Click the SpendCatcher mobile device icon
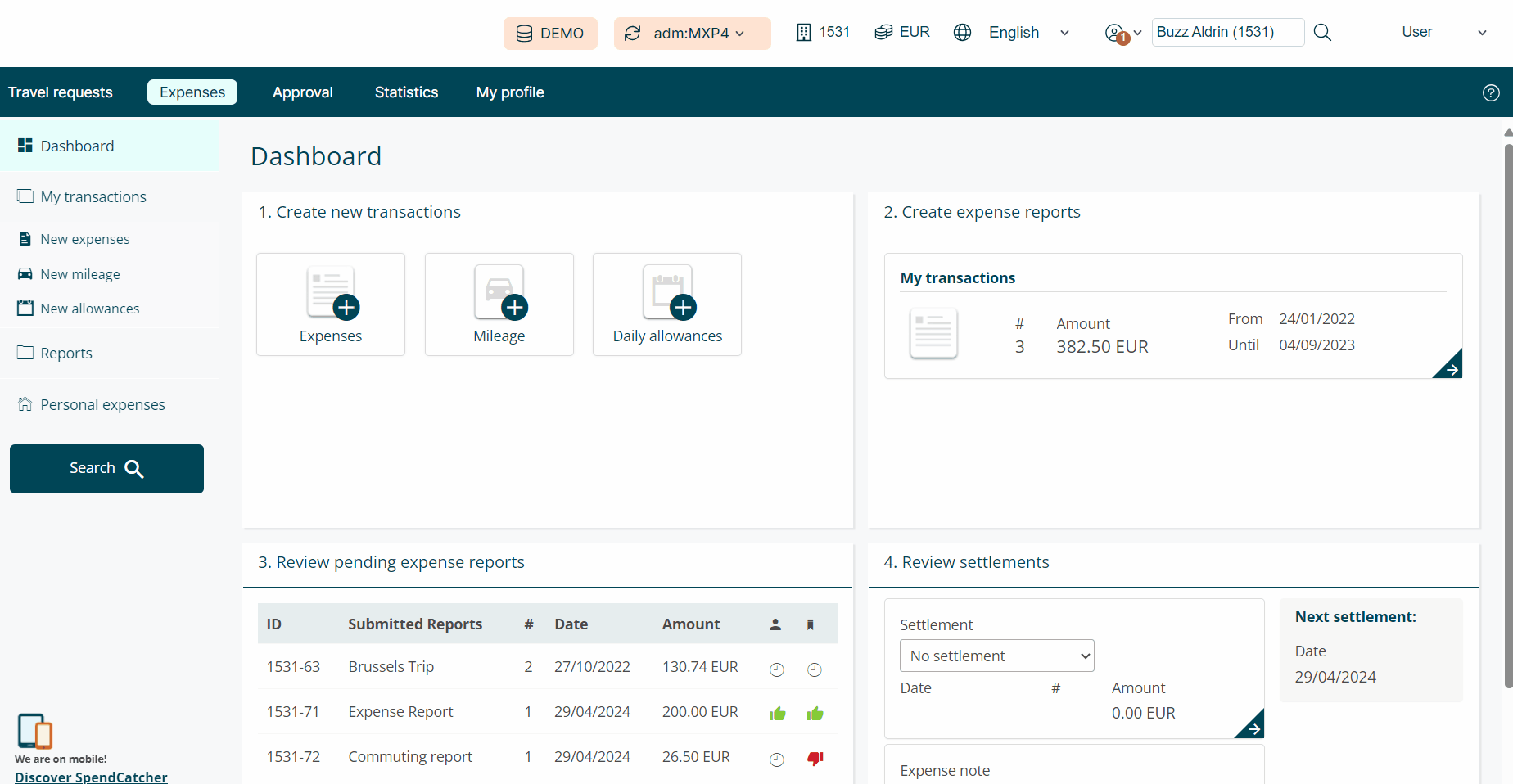The width and height of the screenshot is (1513, 784). pos(34,731)
